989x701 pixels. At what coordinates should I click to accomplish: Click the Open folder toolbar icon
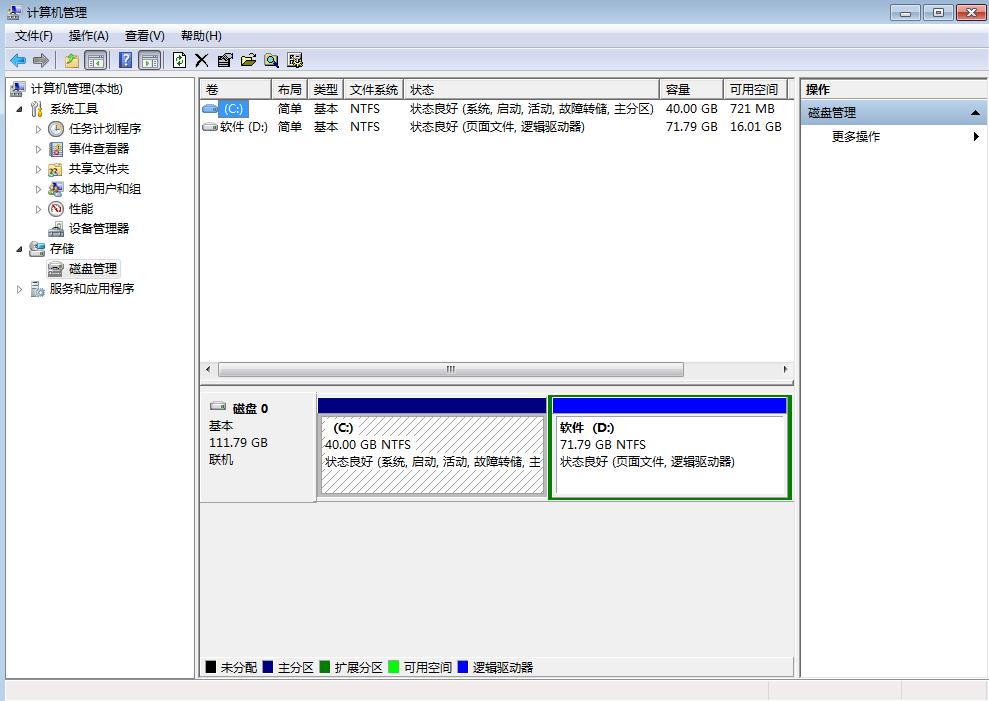pyautogui.click(x=248, y=61)
